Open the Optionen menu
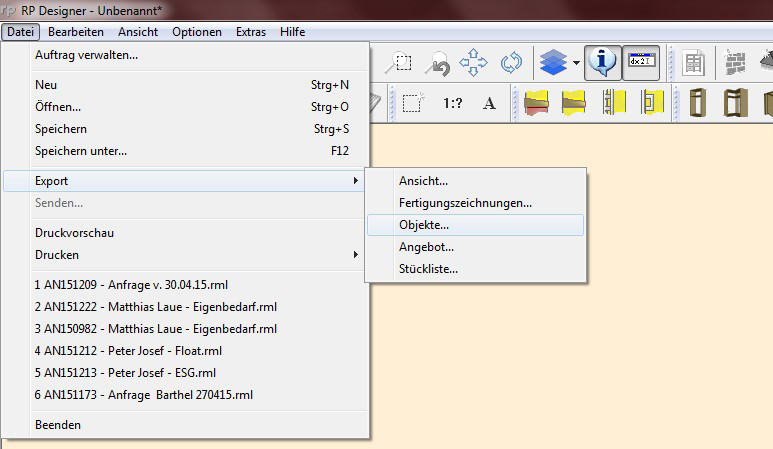 (x=197, y=32)
